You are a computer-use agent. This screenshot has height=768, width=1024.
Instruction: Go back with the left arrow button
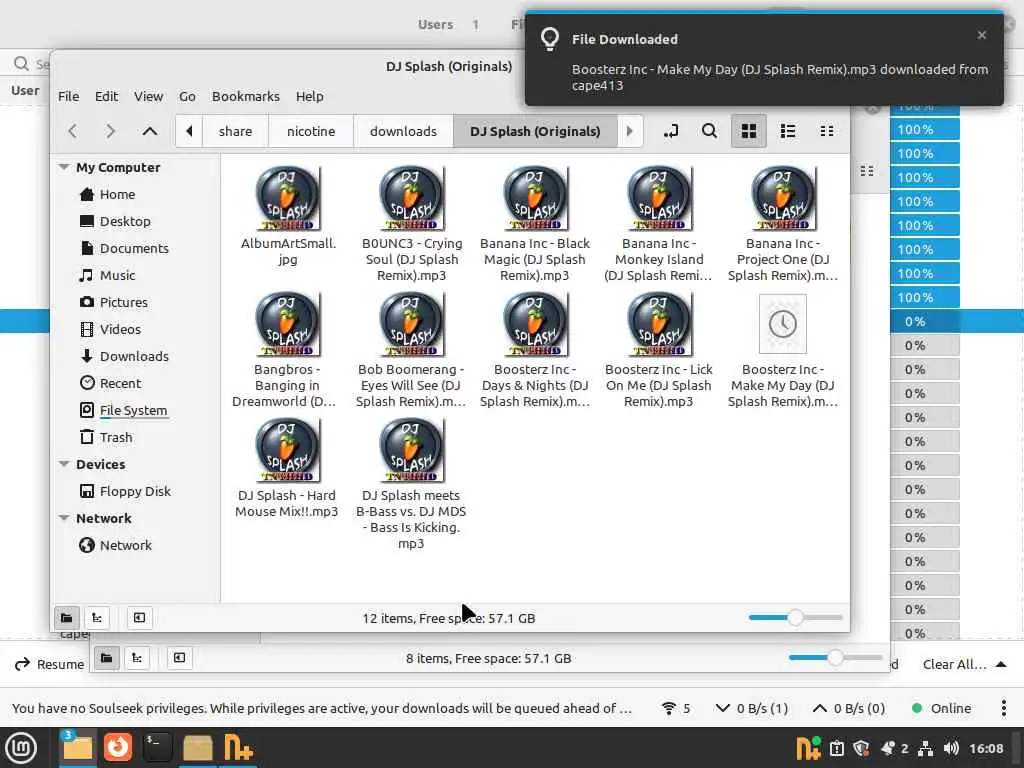pos(72,131)
